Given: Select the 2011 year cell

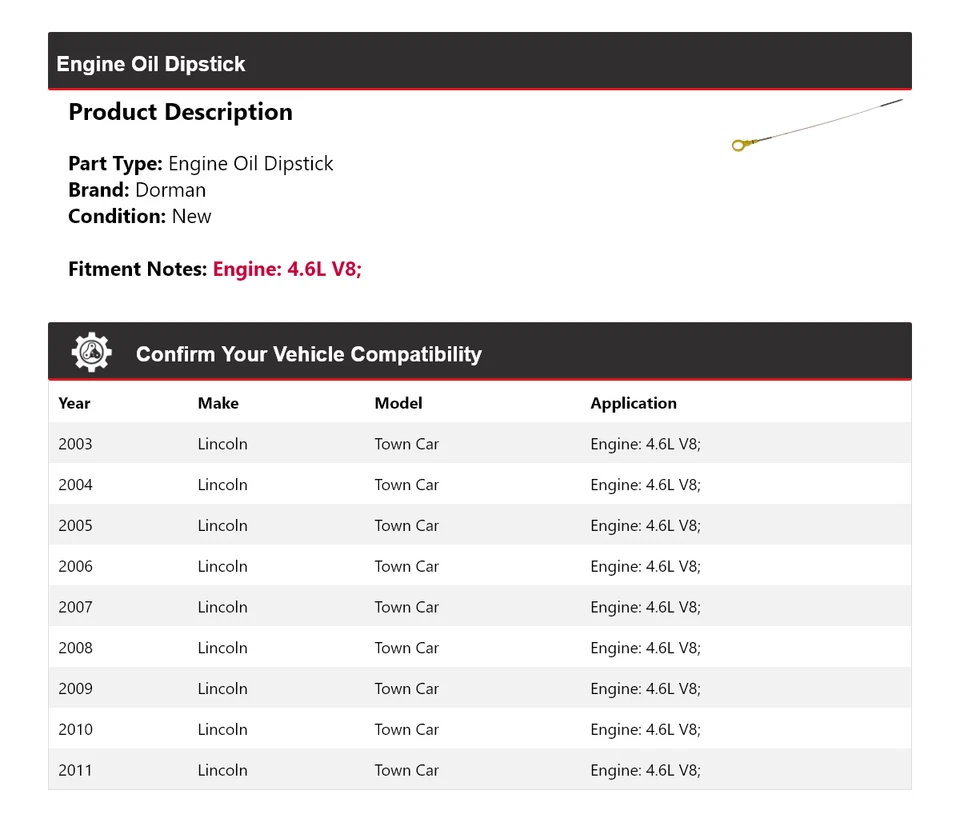Looking at the screenshot, I should tap(75, 770).
